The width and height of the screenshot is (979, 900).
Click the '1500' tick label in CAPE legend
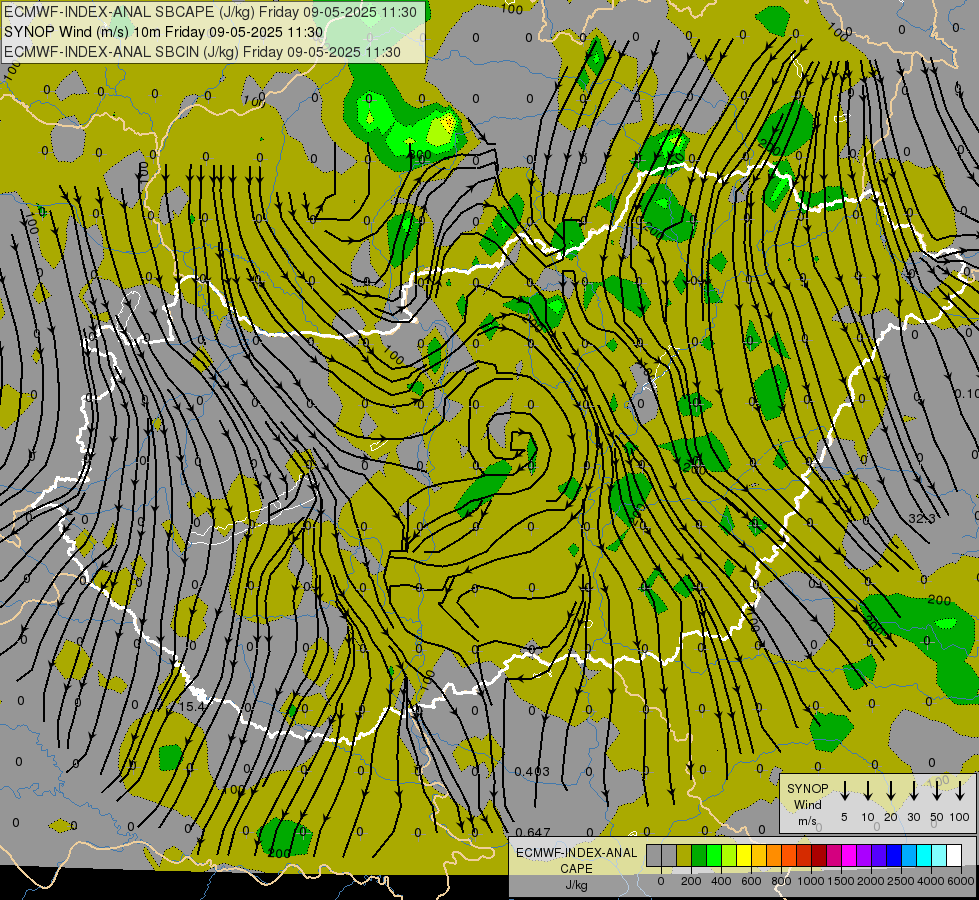[841, 881]
